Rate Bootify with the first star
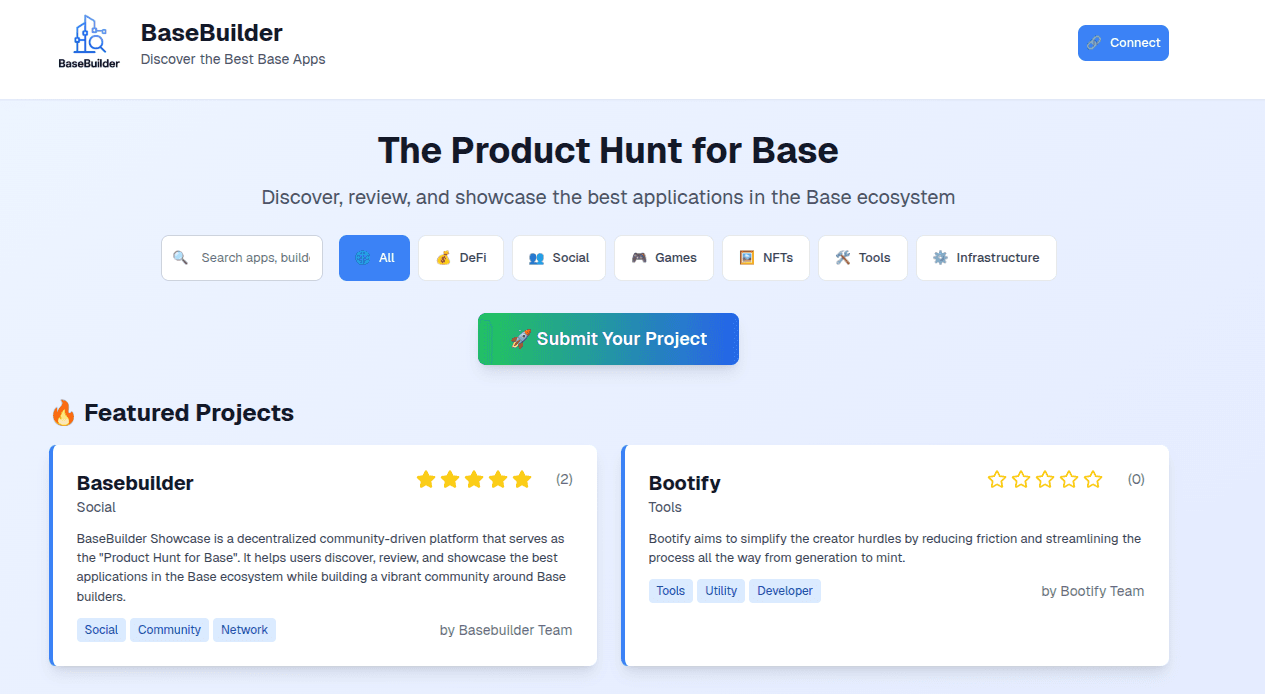This screenshot has height=694, width=1265. click(996, 479)
